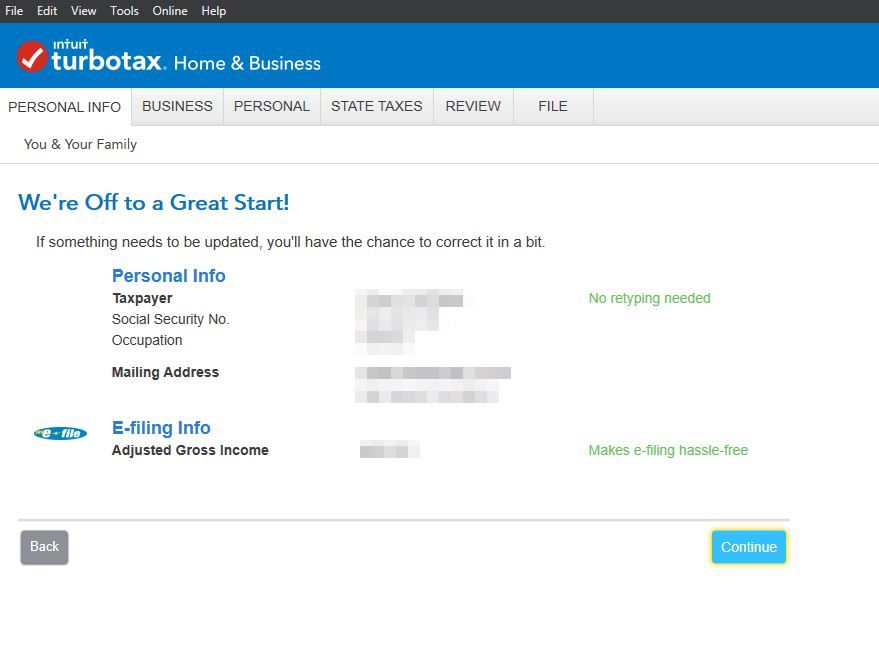
Task: Open the Tools menu
Action: click(x=124, y=11)
